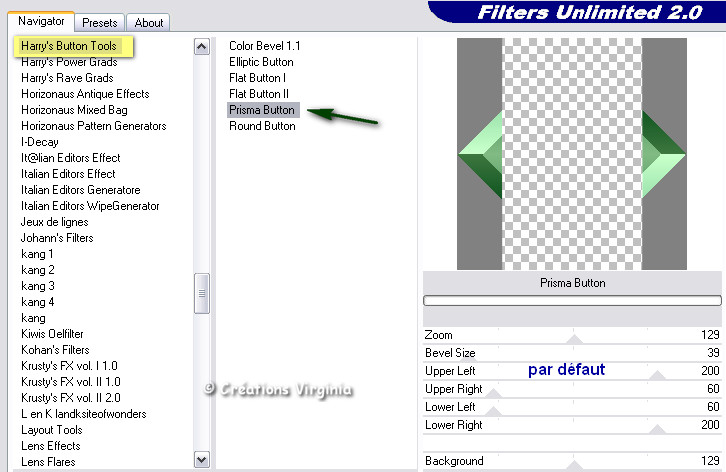The image size is (726, 472).
Task: Open the Presets tab
Action: point(100,23)
